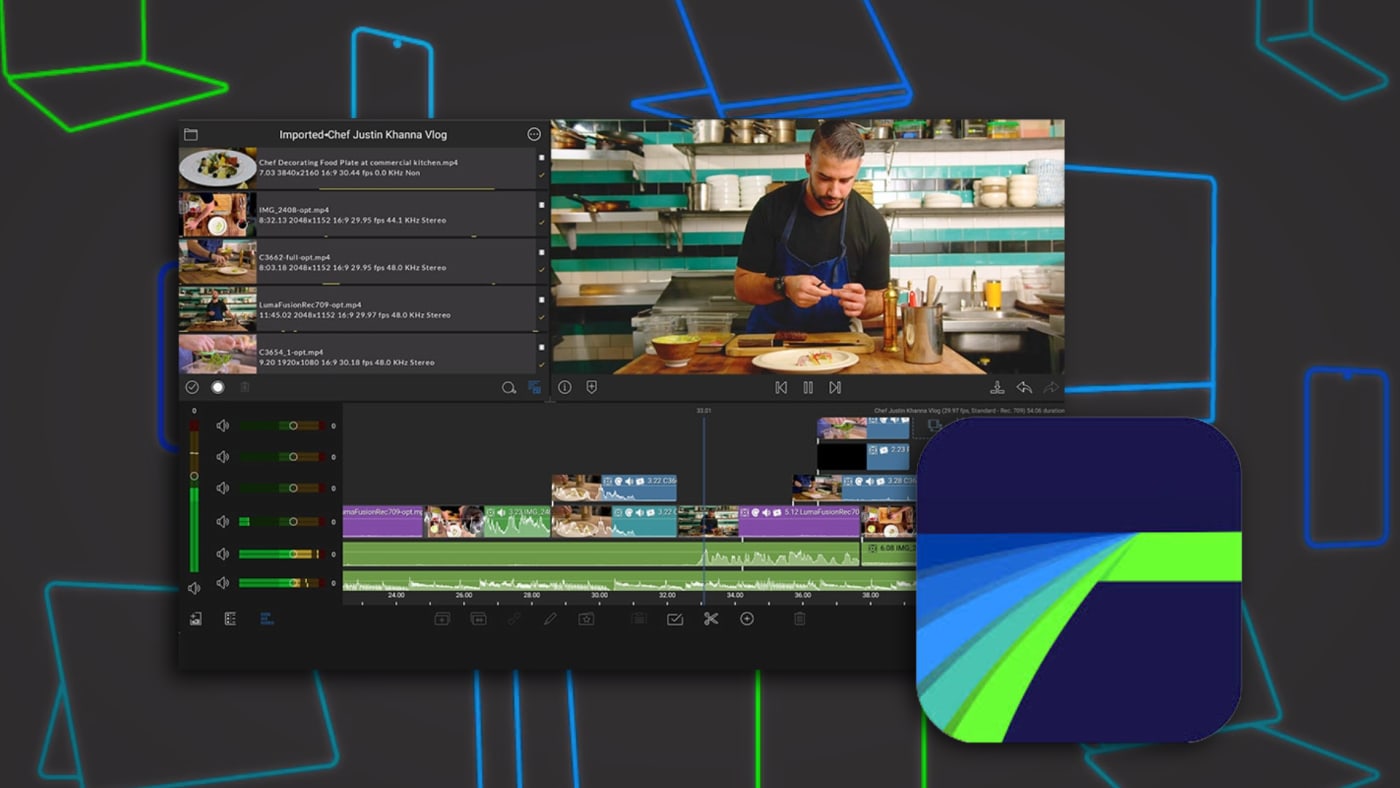1400x788 pixels.
Task: Pause playback in the preview
Action: click(x=808, y=387)
